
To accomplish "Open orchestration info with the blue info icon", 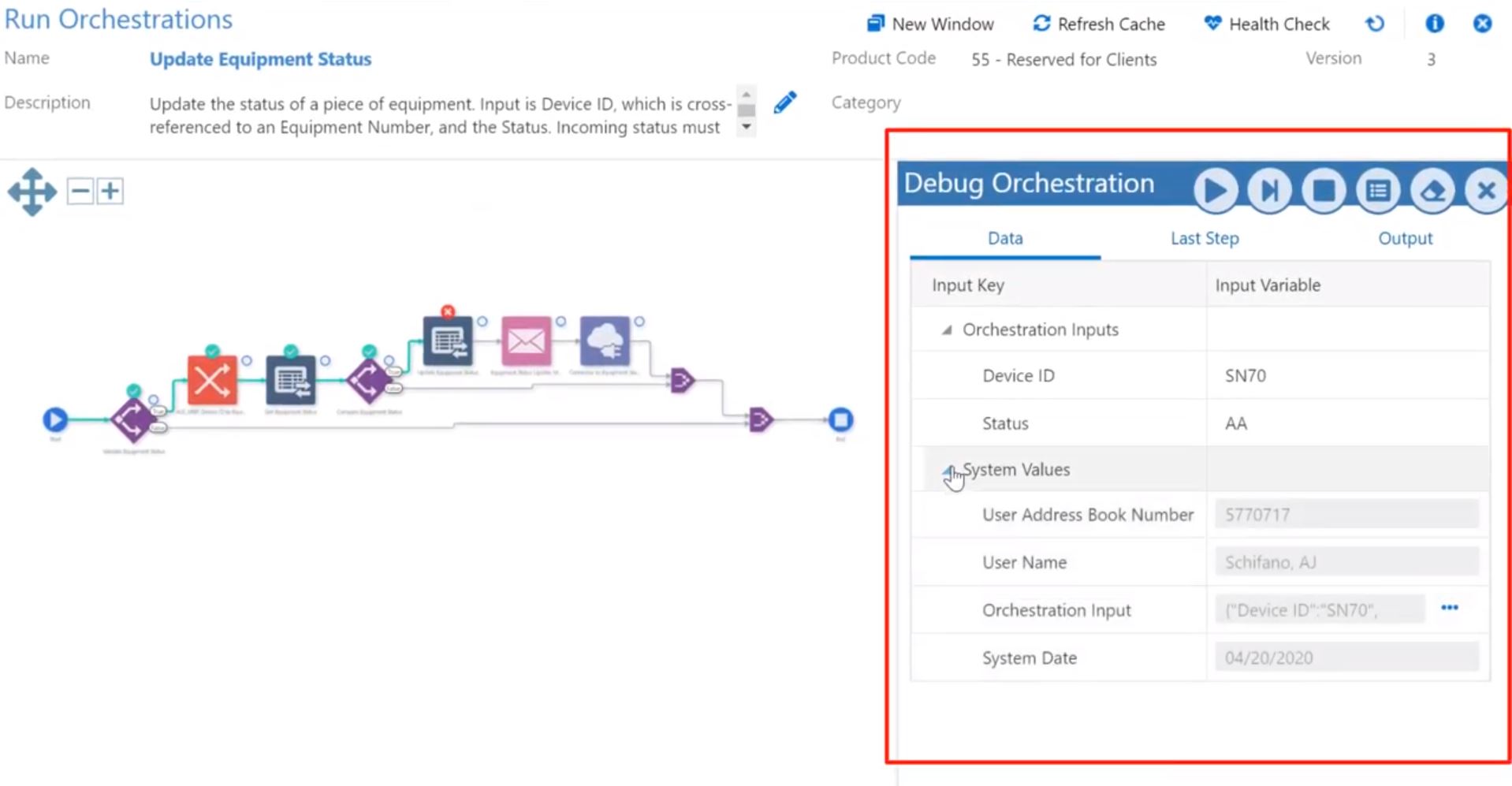I will pyautogui.click(x=1434, y=24).
